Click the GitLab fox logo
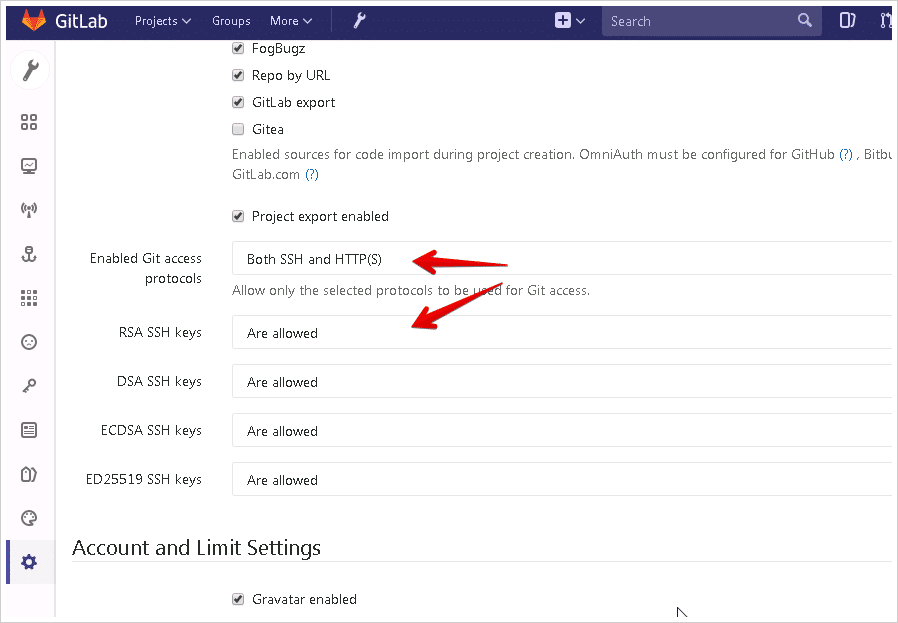The height and width of the screenshot is (623, 898). click(34, 20)
